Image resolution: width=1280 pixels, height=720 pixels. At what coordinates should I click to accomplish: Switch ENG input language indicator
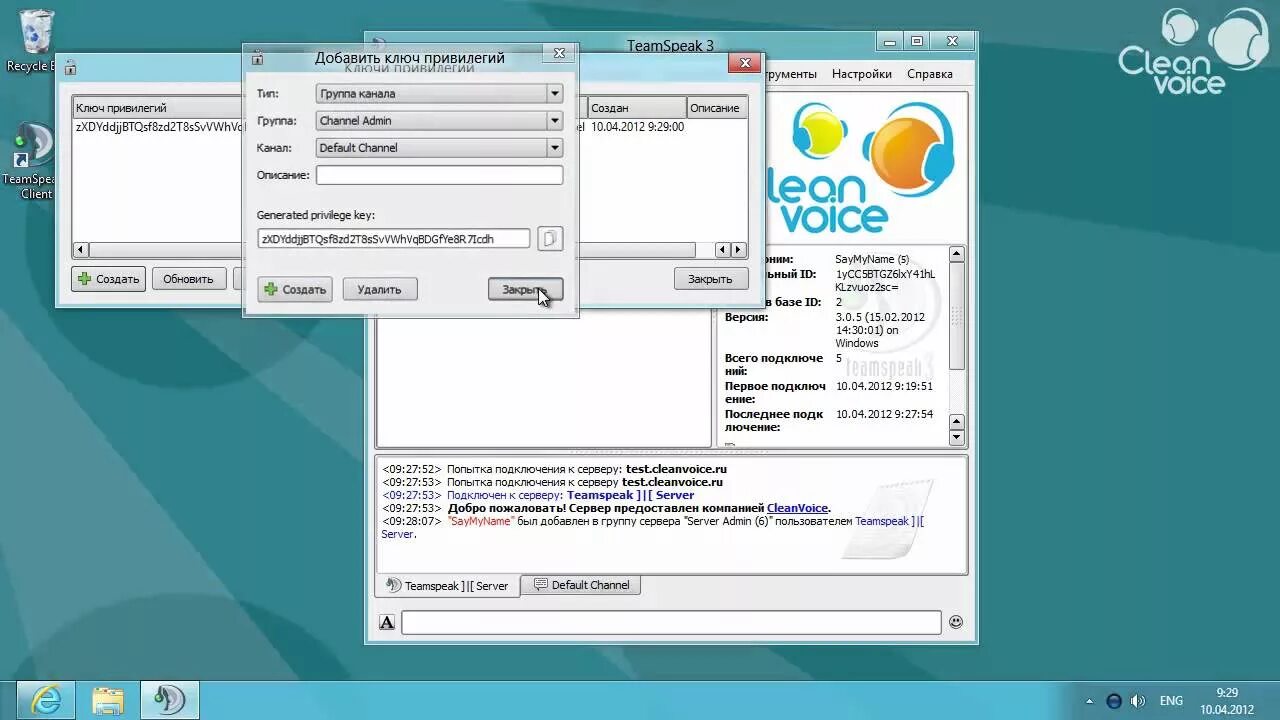(1171, 701)
